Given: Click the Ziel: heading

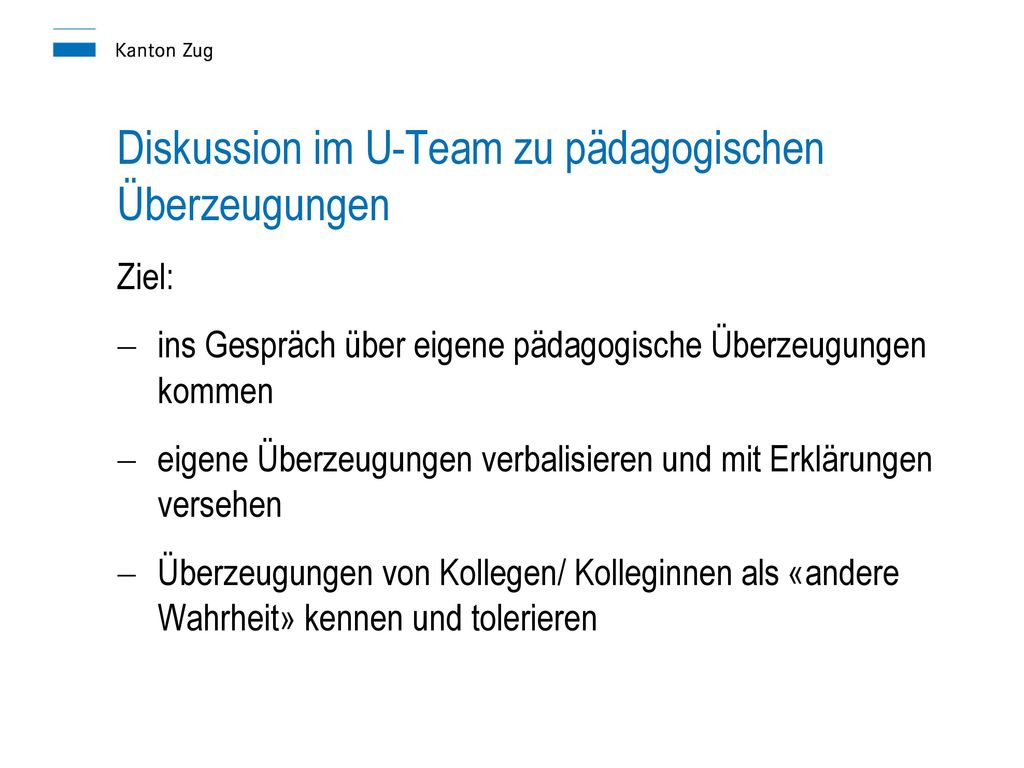Looking at the screenshot, I should tap(145, 276).
